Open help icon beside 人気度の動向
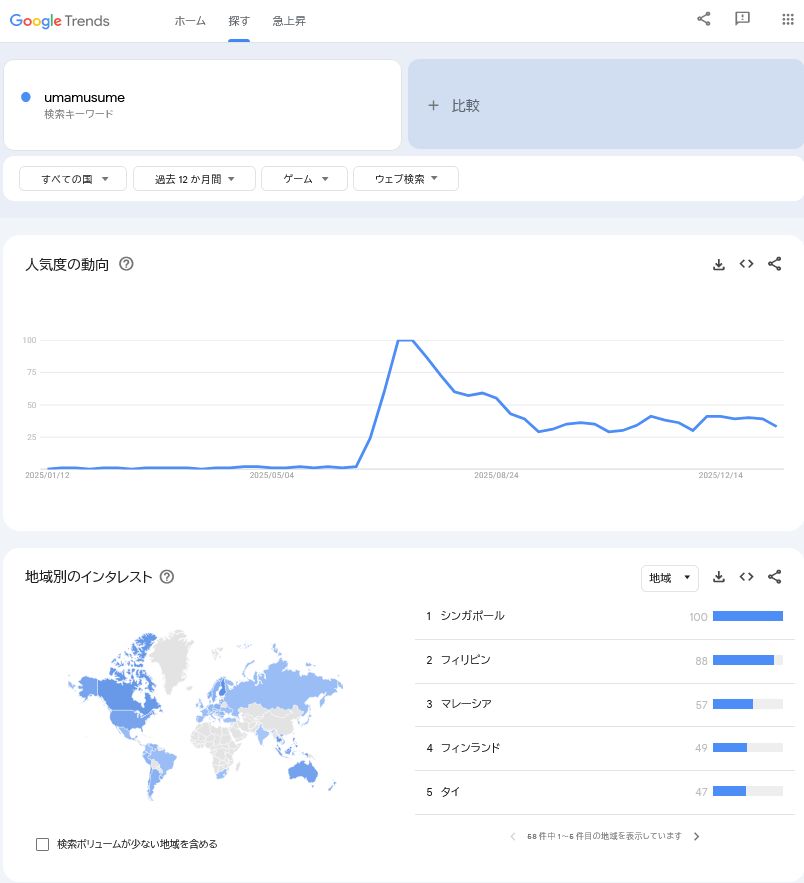The height and width of the screenshot is (883, 804). (x=126, y=264)
